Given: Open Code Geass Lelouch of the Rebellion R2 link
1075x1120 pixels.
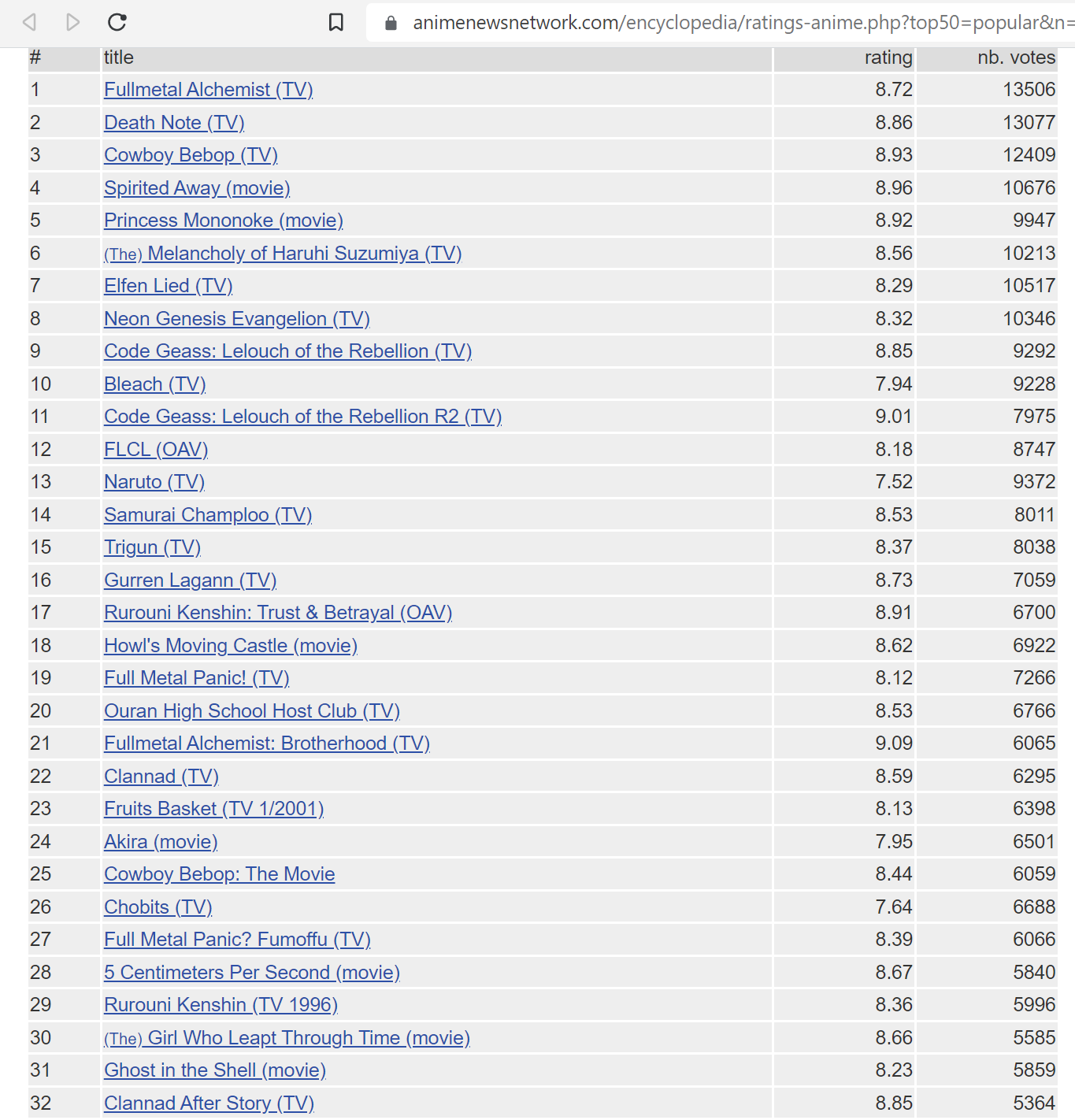Looking at the screenshot, I should [x=303, y=417].
